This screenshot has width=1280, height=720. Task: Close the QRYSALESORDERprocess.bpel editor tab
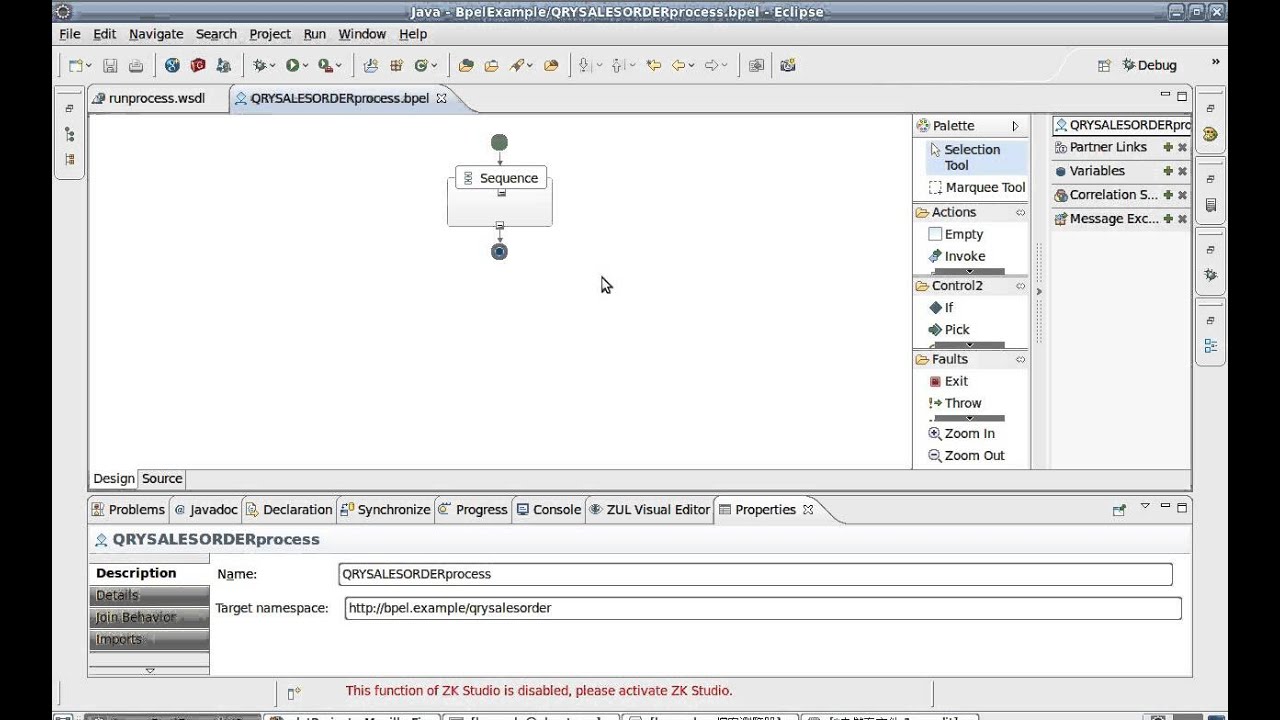coord(441,98)
